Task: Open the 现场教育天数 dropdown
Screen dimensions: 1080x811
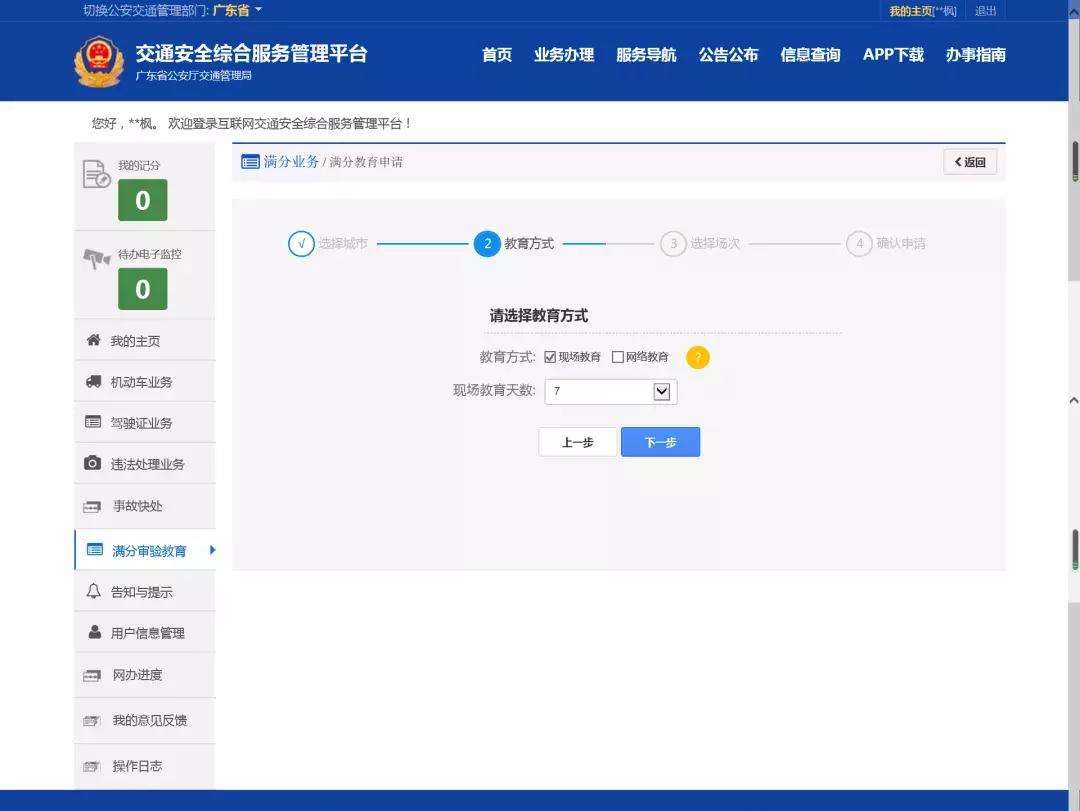Action: pyautogui.click(x=661, y=391)
